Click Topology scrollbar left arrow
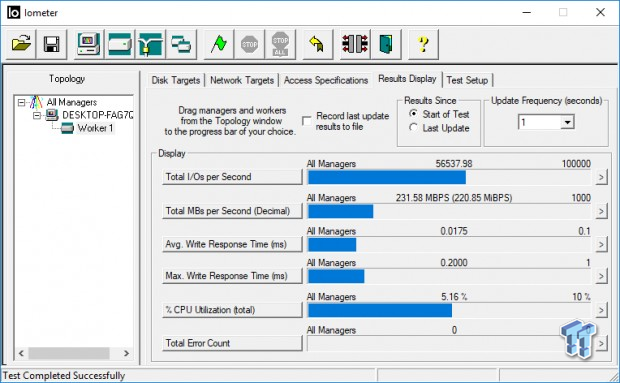Screen dimensions: 620x383 pyautogui.click(x=22, y=353)
